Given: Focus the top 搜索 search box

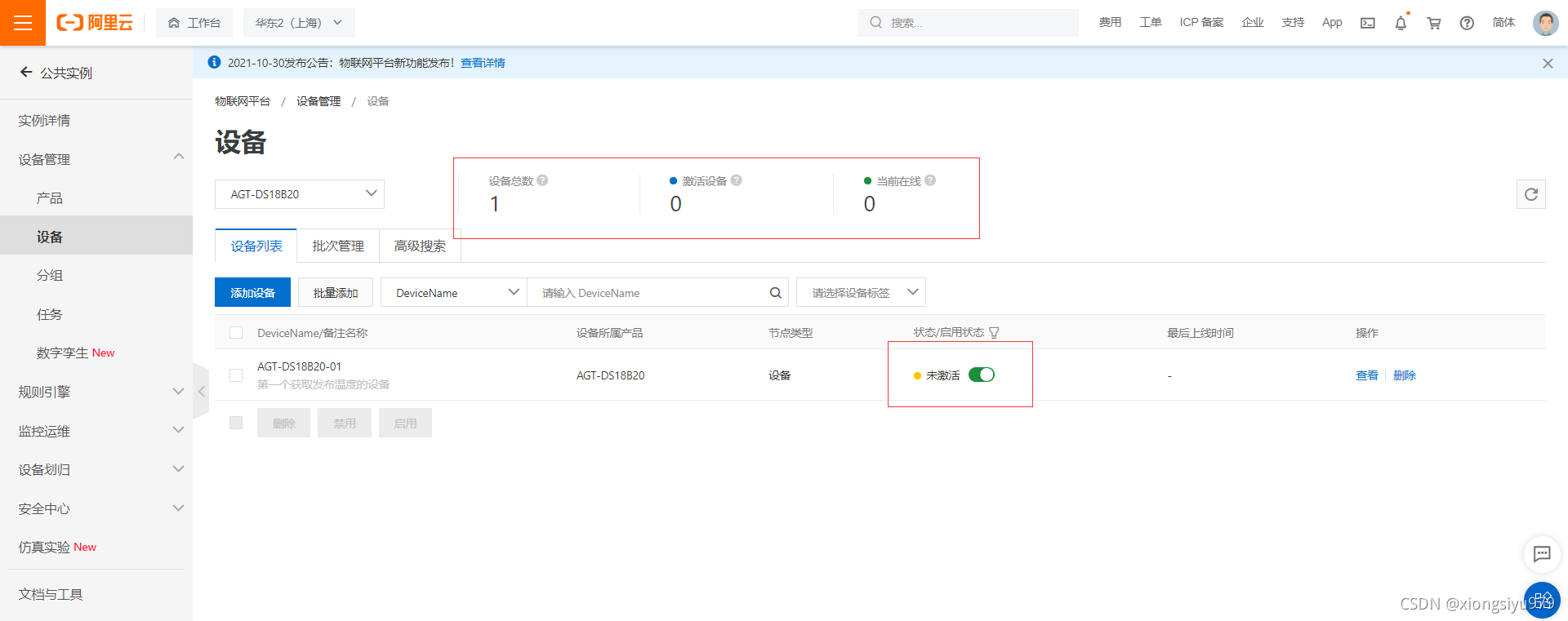Looking at the screenshot, I should (x=969, y=23).
